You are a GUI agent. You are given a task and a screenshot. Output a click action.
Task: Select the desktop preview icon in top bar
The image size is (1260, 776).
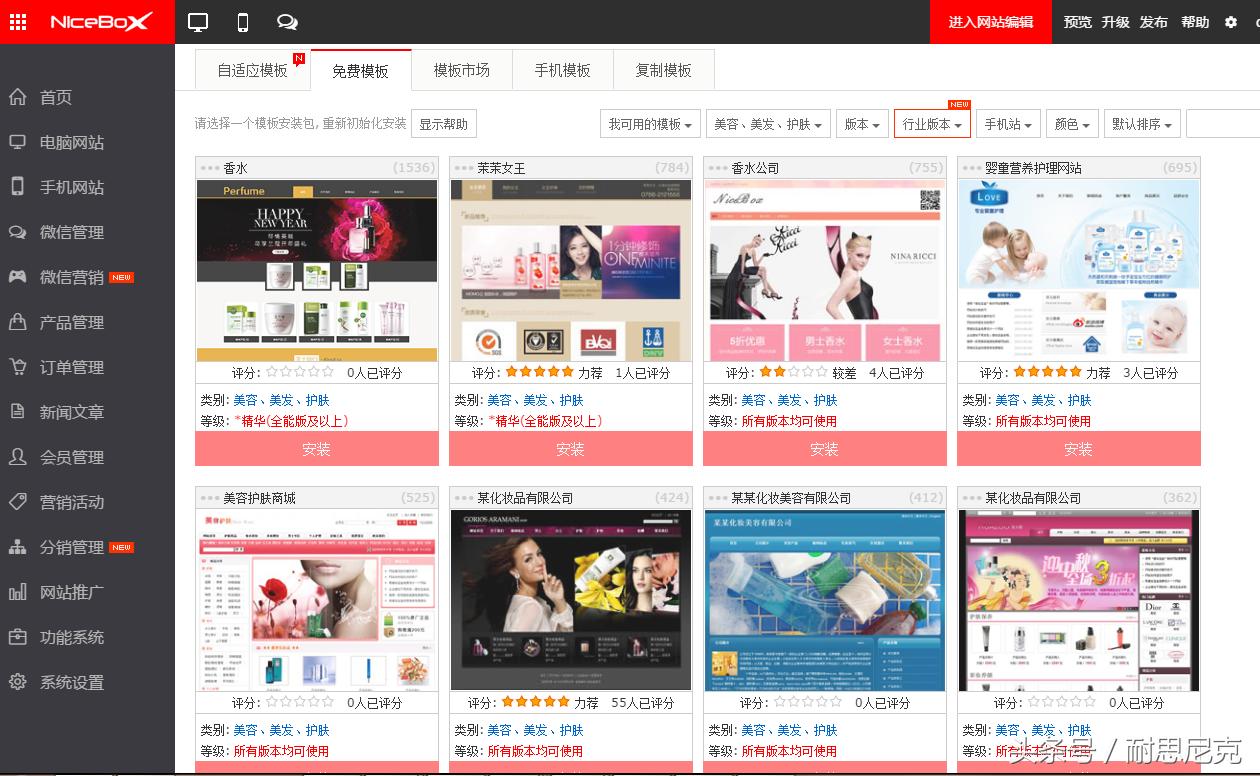coord(198,21)
